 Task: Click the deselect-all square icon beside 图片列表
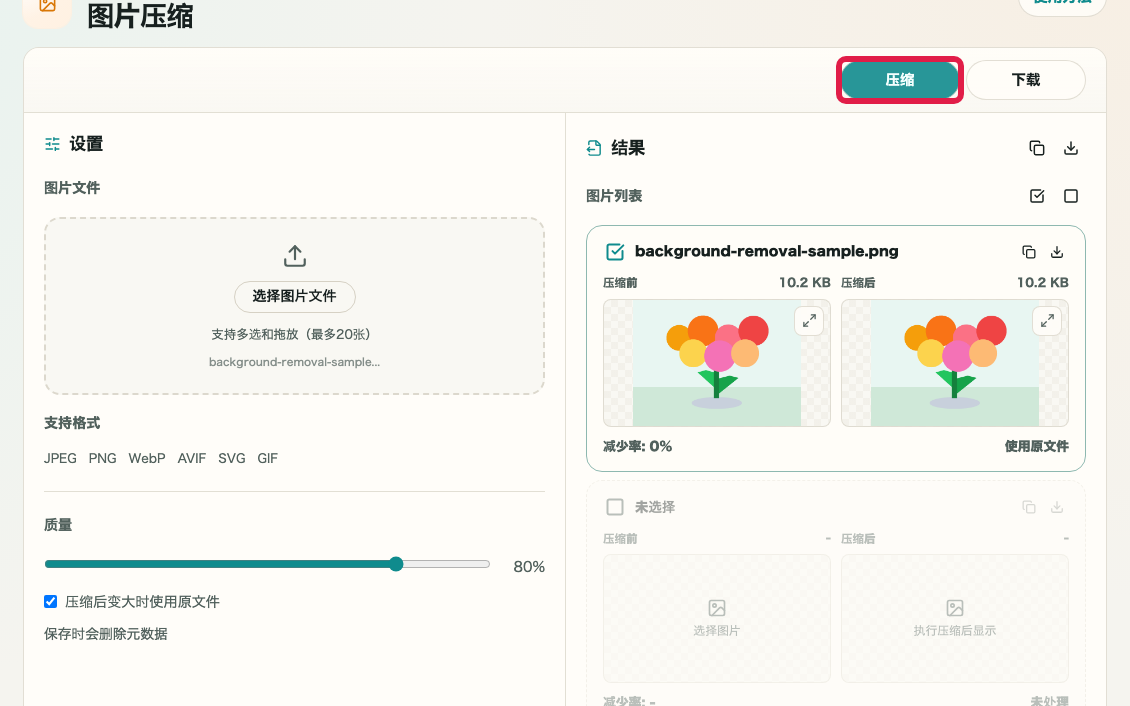(x=1071, y=196)
